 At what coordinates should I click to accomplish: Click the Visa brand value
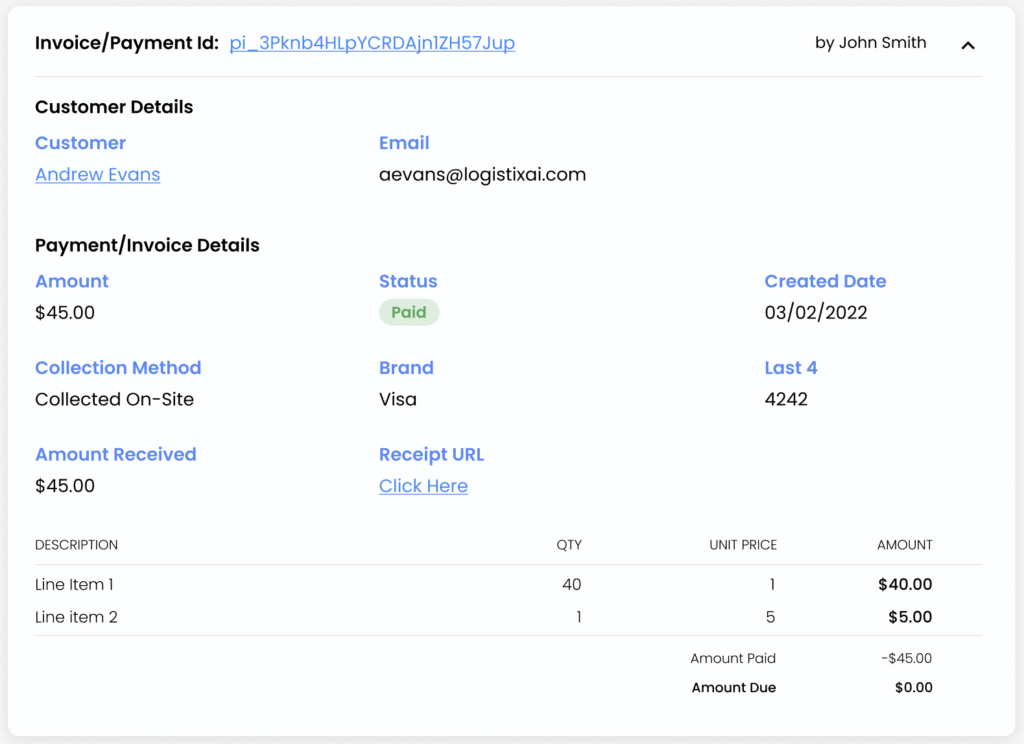[398, 400]
